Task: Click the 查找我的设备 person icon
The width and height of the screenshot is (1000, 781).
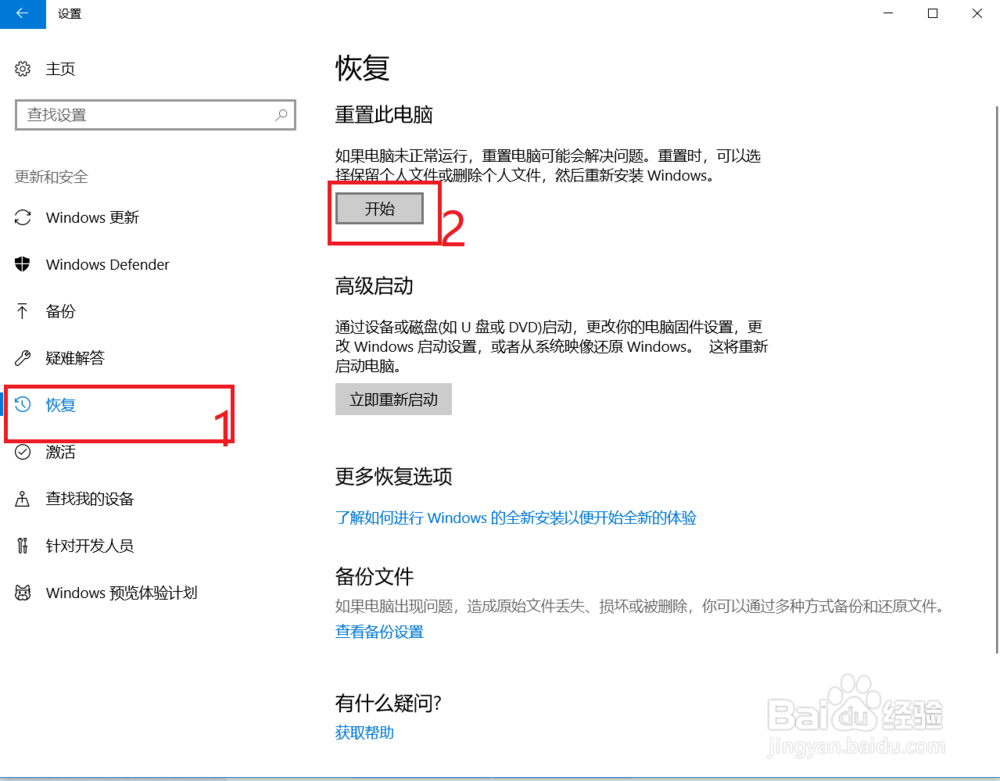Action: 23,499
